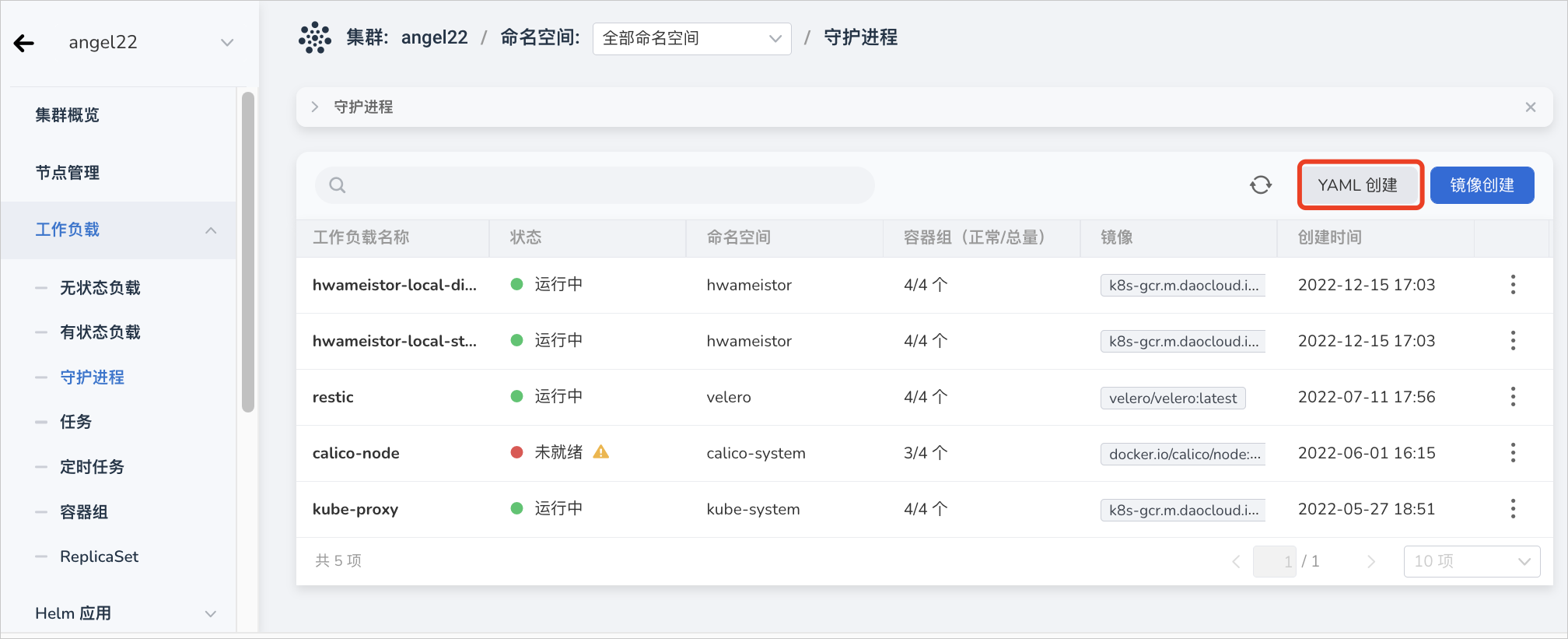Click kube-proxy's k8s-gcr.m.daocloud image tag
Screen dimensions: 1568x639
coord(1183,510)
